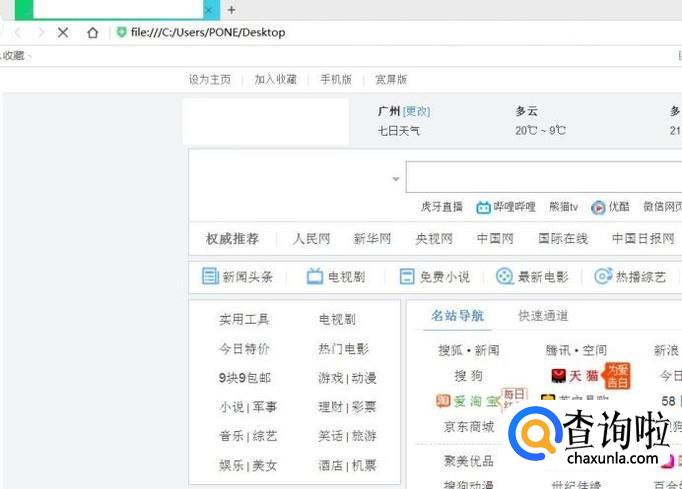Click the 天猫 logo icon
Image resolution: width=682 pixels, height=489 pixels.
pyautogui.click(x=558, y=375)
